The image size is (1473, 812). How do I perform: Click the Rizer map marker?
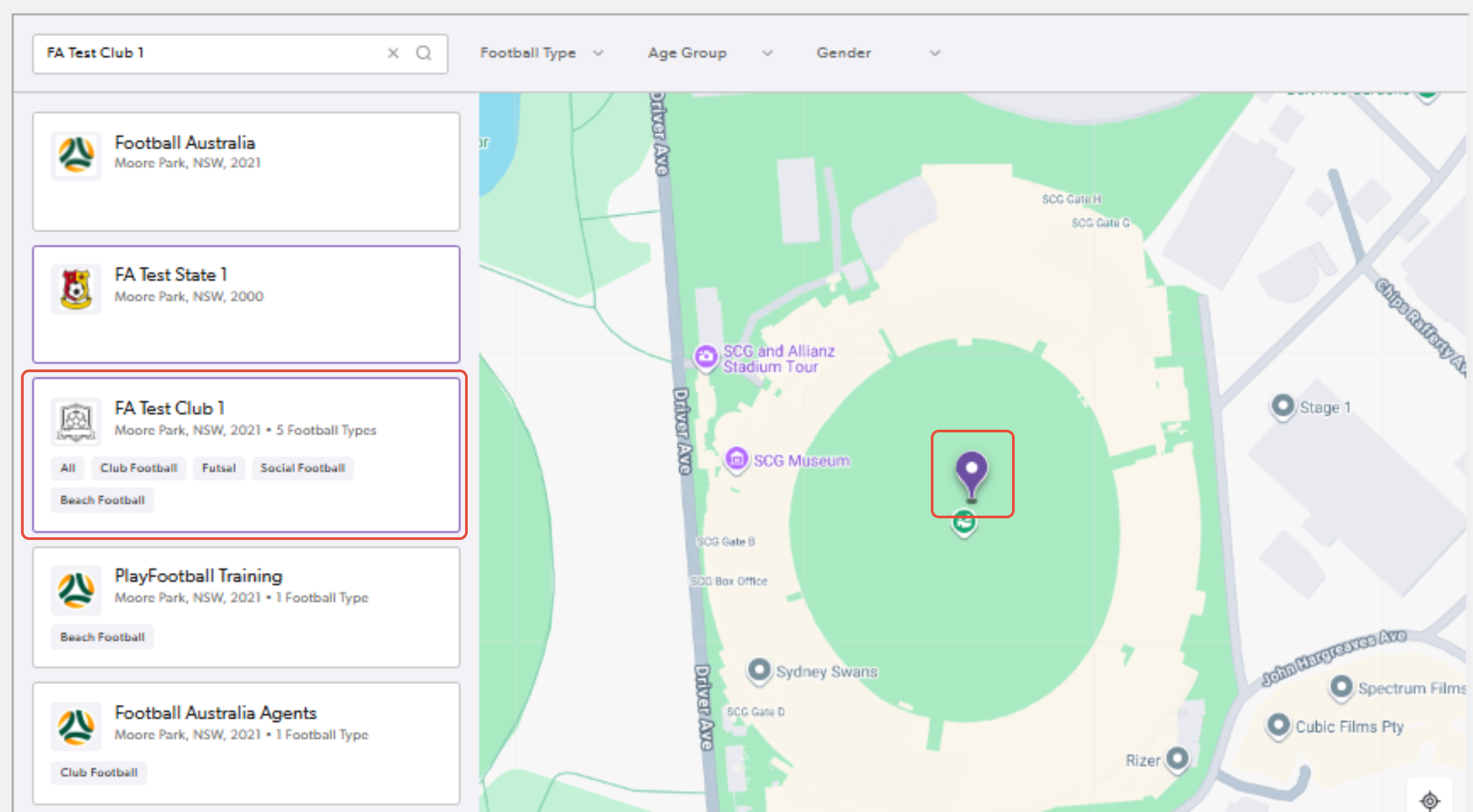click(1177, 759)
